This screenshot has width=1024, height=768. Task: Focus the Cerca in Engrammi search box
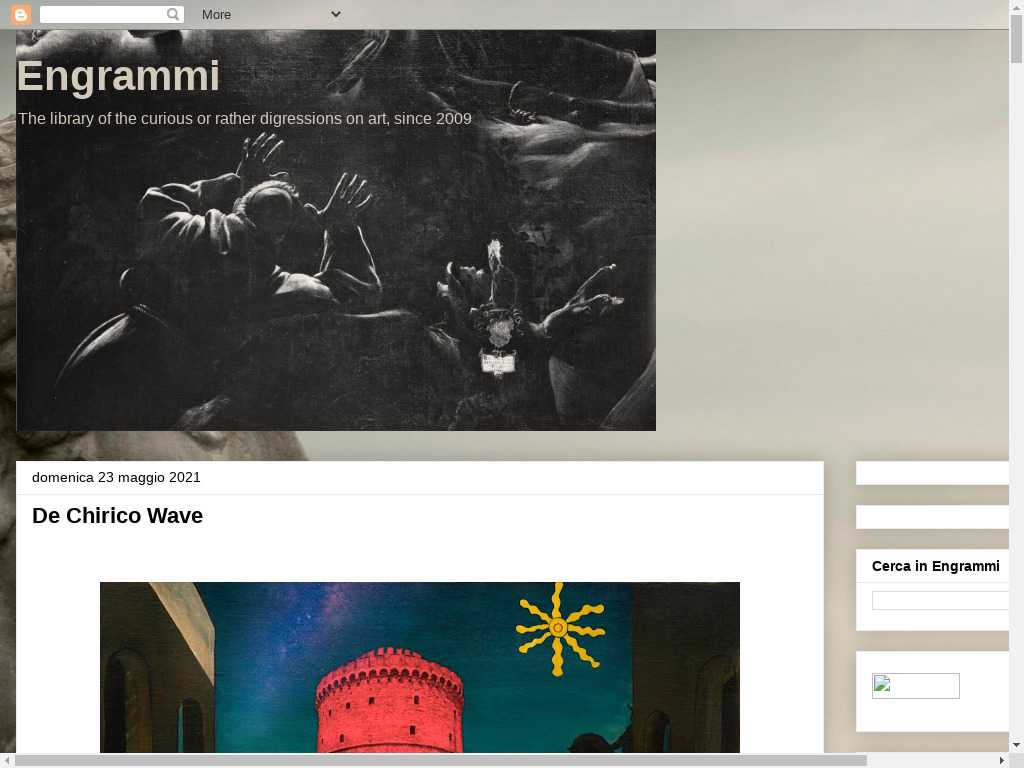(940, 600)
